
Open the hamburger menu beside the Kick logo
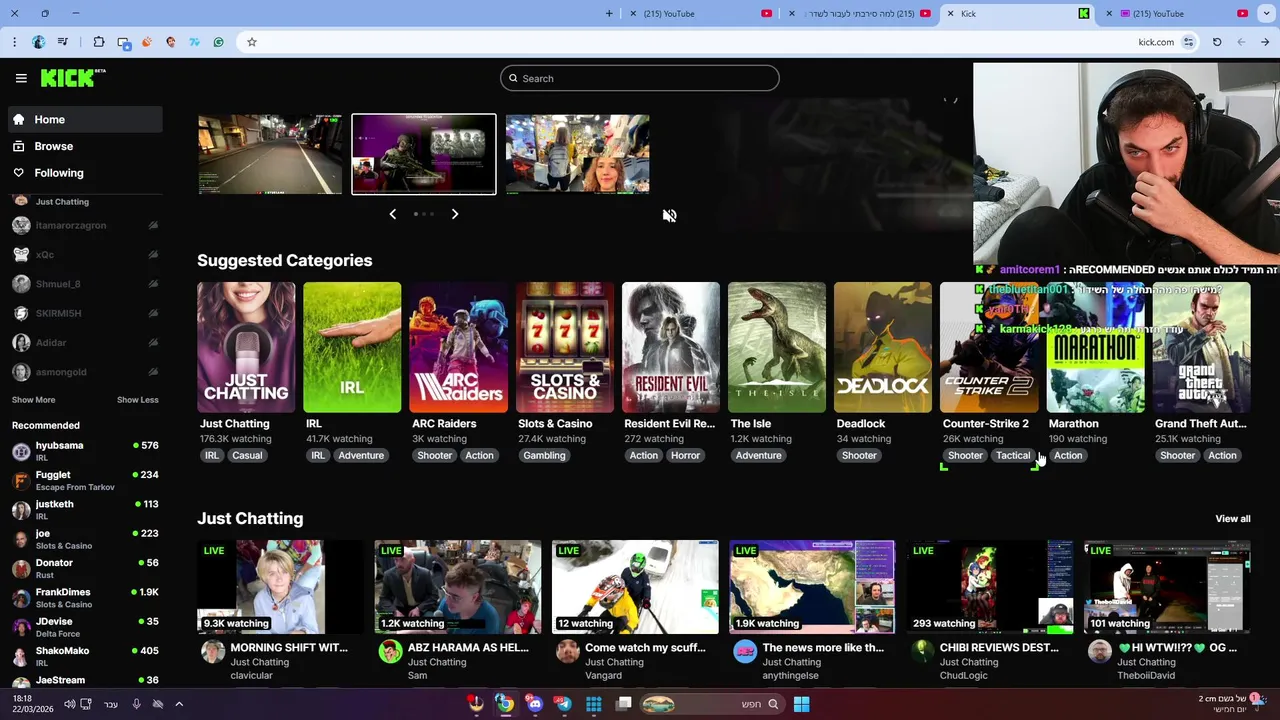click(x=21, y=78)
